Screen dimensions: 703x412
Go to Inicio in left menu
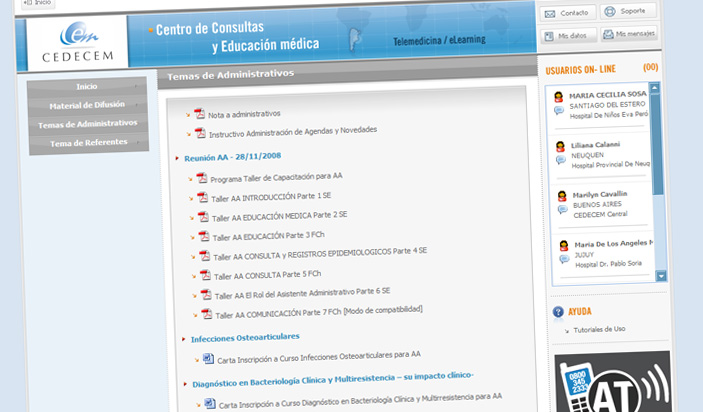pyautogui.click(x=86, y=86)
